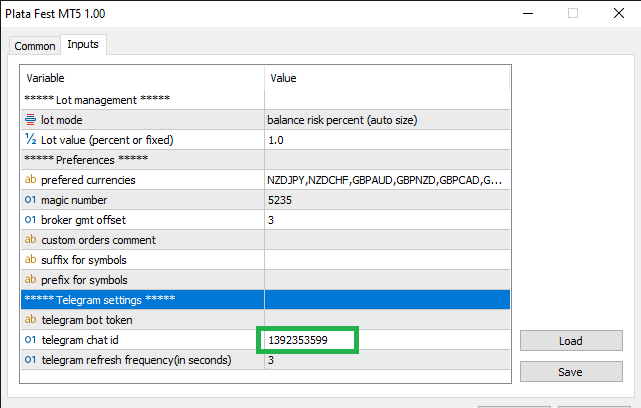Image resolution: width=641 pixels, height=408 pixels.
Task: Click the prefix for symbols value cell
Action: (387, 280)
